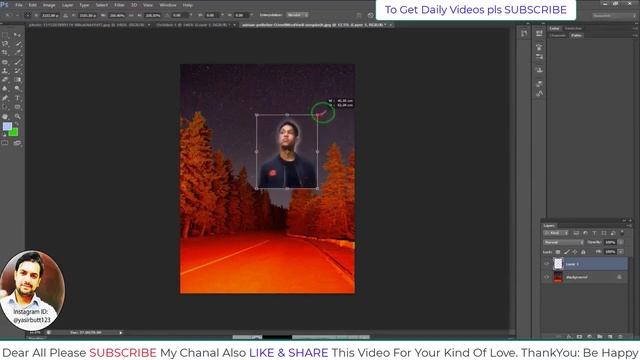Open the Color panel tab
Screen dimensions: 640x360
[x=554, y=28]
